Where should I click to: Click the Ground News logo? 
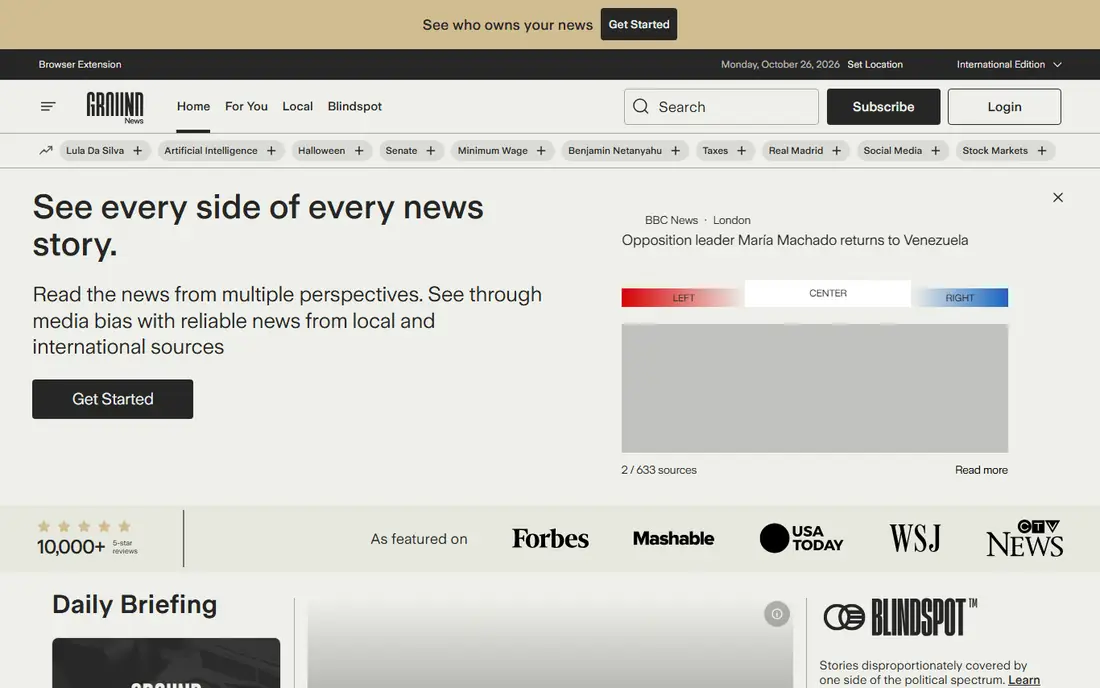click(x=115, y=107)
